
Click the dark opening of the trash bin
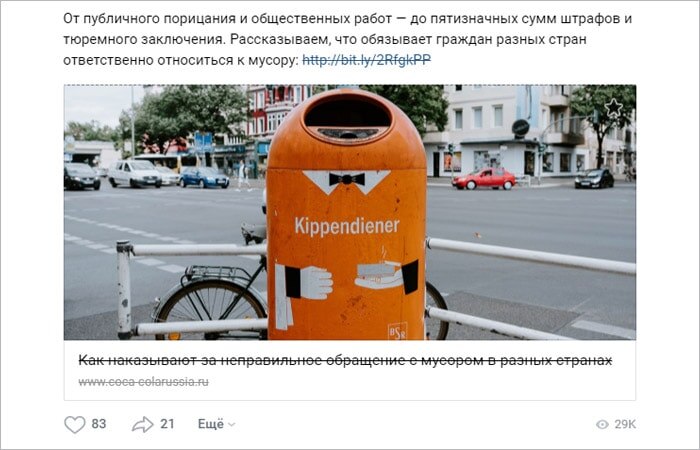click(x=348, y=112)
